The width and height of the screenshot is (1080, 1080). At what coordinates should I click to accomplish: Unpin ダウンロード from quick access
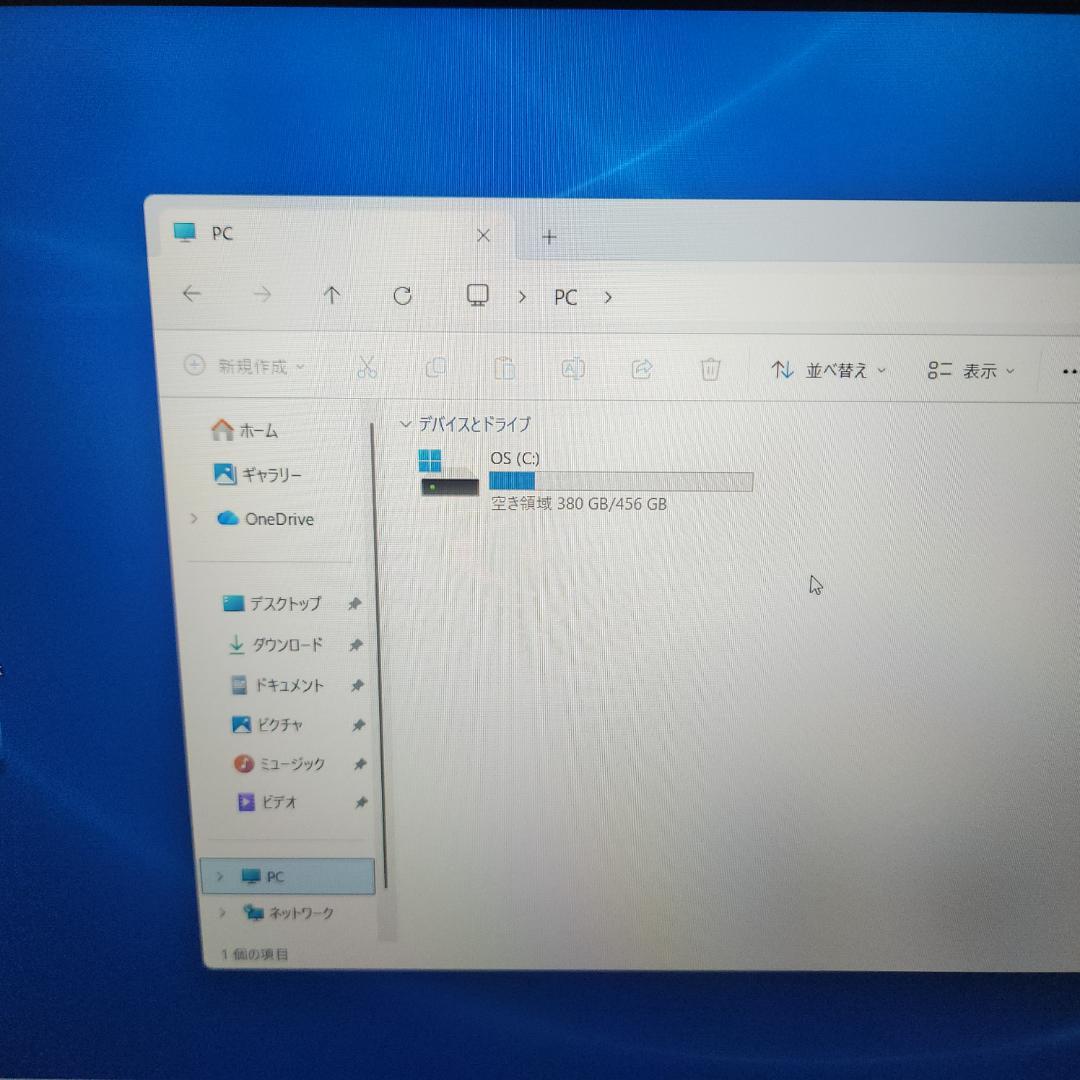pyautogui.click(x=356, y=645)
